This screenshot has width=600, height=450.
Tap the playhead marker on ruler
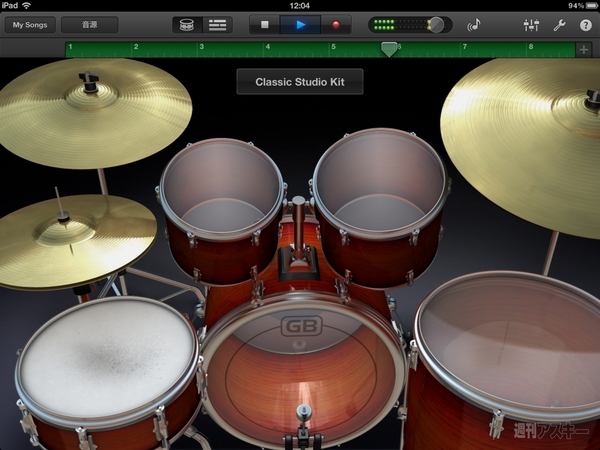tap(389, 49)
